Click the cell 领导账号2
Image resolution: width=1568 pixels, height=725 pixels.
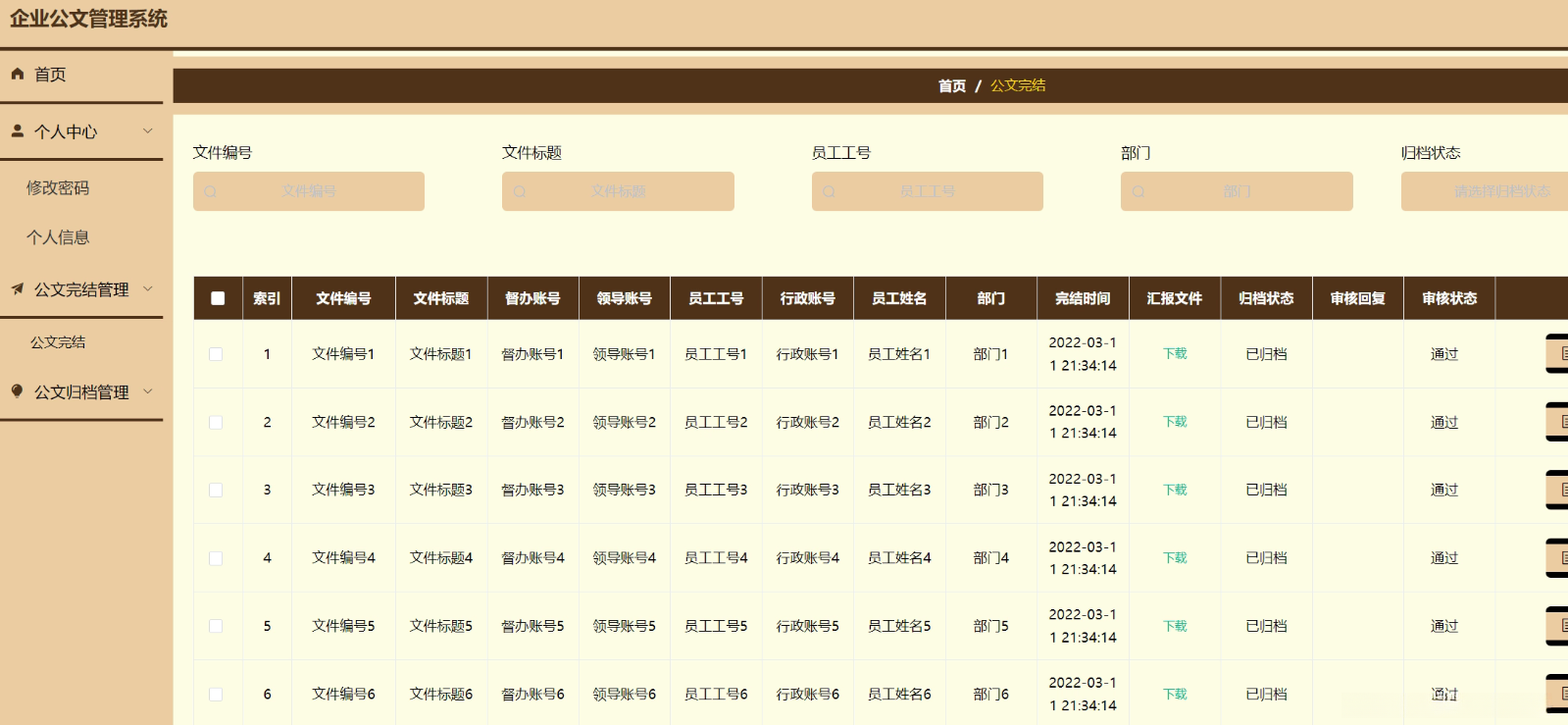pyautogui.click(x=625, y=422)
